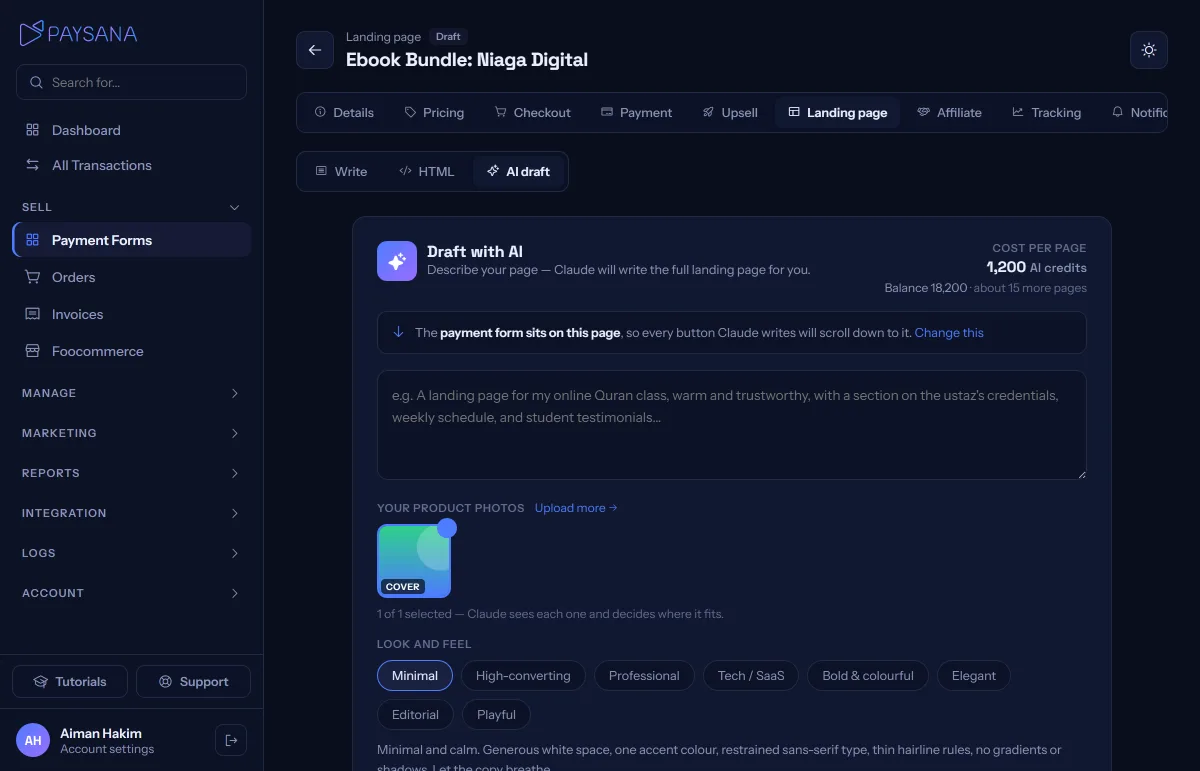Click the Dashboard grid icon
The width and height of the screenshot is (1200, 771).
(33, 130)
